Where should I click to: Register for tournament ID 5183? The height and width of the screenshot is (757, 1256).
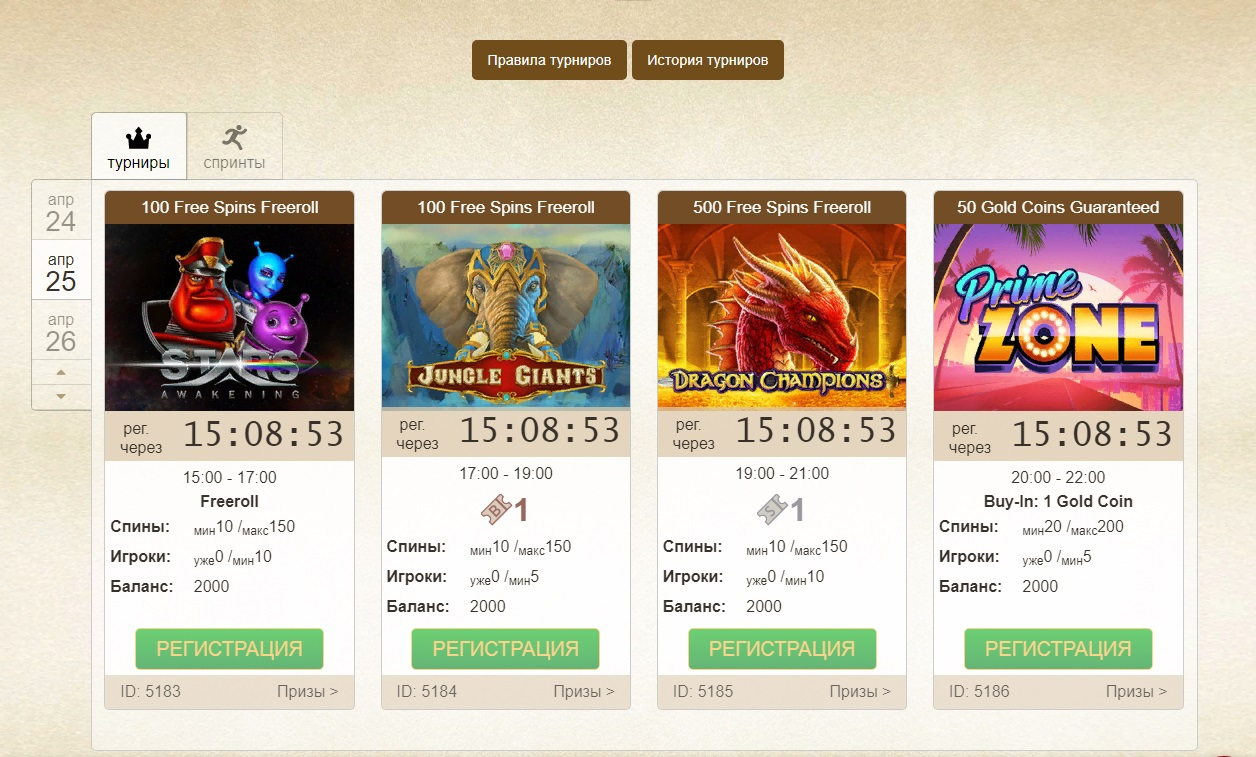coord(230,649)
